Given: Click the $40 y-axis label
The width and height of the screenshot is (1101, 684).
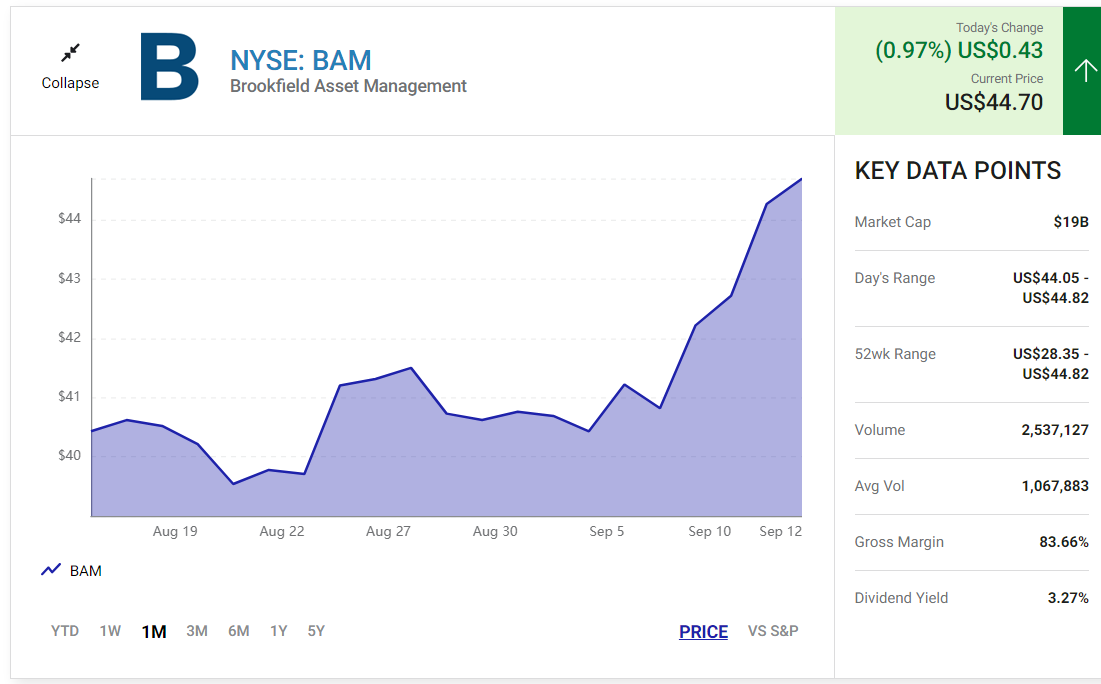Looking at the screenshot, I should tap(70, 456).
